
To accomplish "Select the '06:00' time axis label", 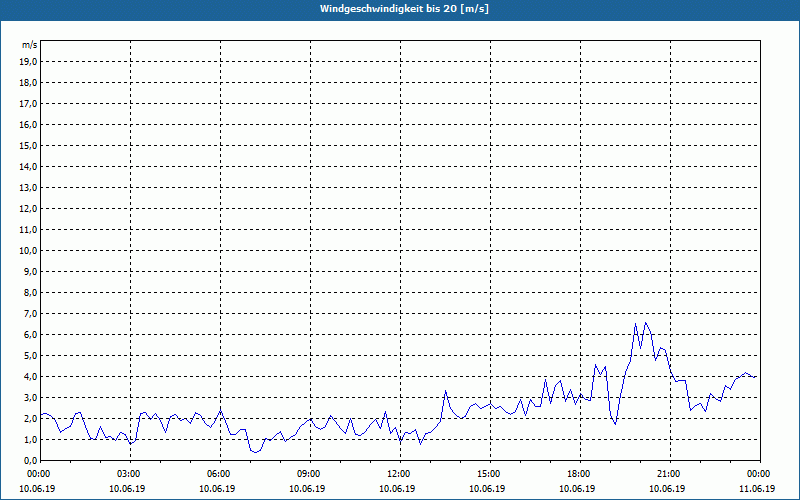I will coord(218,474).
